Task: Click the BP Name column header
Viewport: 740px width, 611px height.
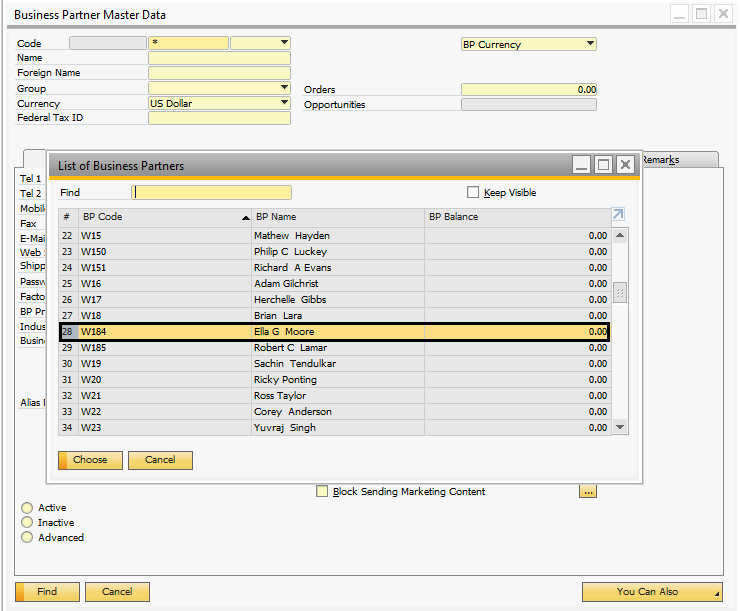Action: [338, 217]
